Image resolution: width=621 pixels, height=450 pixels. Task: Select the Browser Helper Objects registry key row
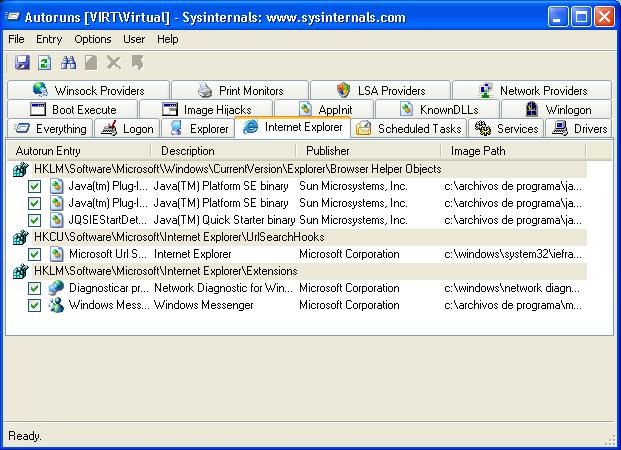point(297,169)
